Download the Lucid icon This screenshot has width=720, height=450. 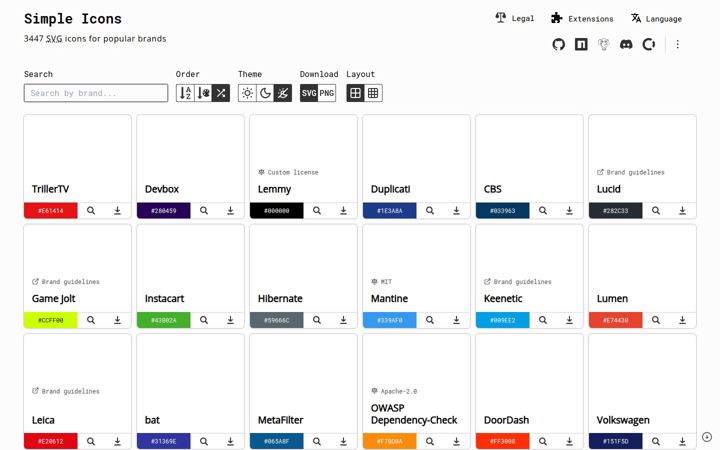(x=682, y=211)
